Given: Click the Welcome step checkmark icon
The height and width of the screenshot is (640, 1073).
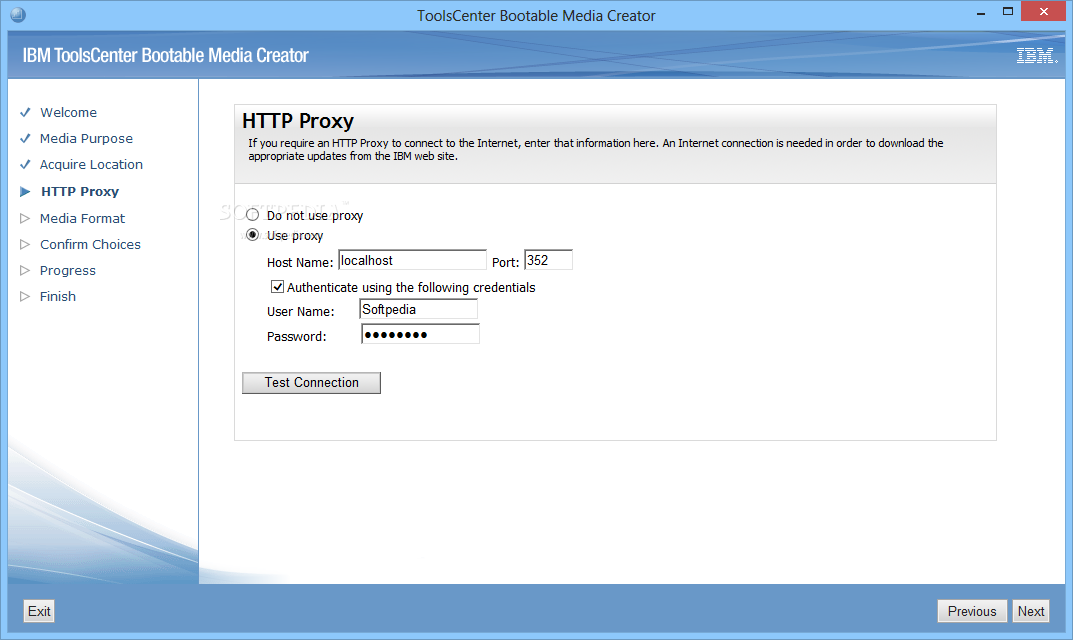Looking at the screenshot, I should [25, 112].
